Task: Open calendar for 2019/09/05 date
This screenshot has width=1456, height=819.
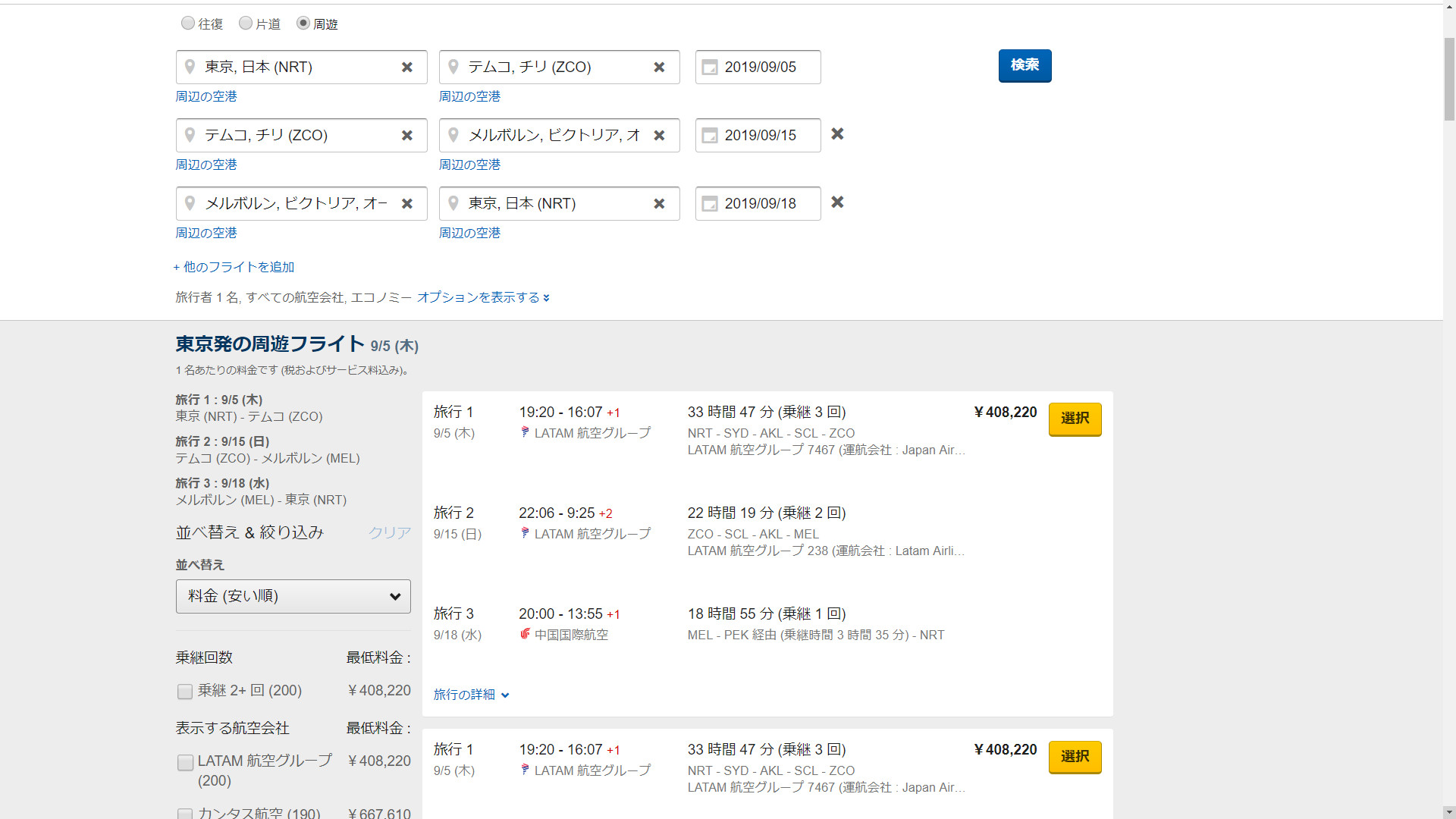Action: pyautogui.click(x=710, y=67)
